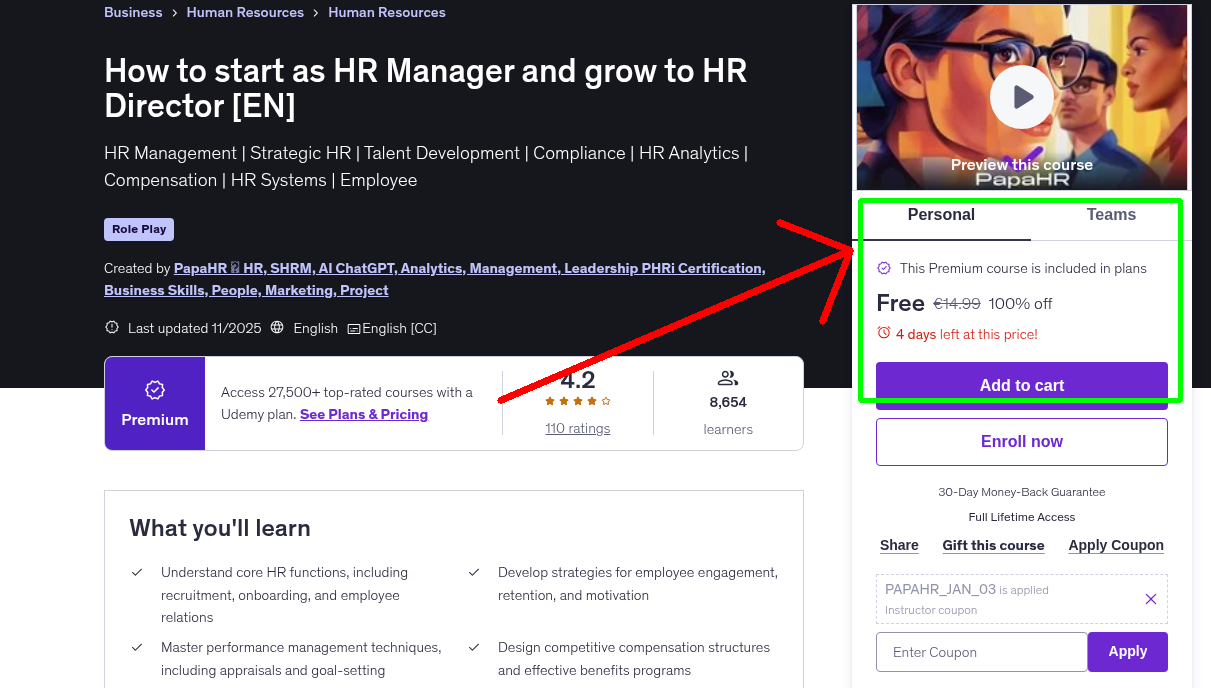Switch to the Teams tab
This screenshot has height=688, width=1211.
pyautogui.click(x=1111, y=214)
